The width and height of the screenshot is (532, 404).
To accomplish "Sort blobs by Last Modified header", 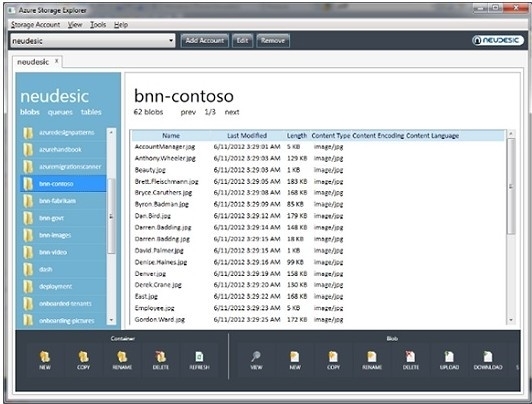I will click(247, 136).
